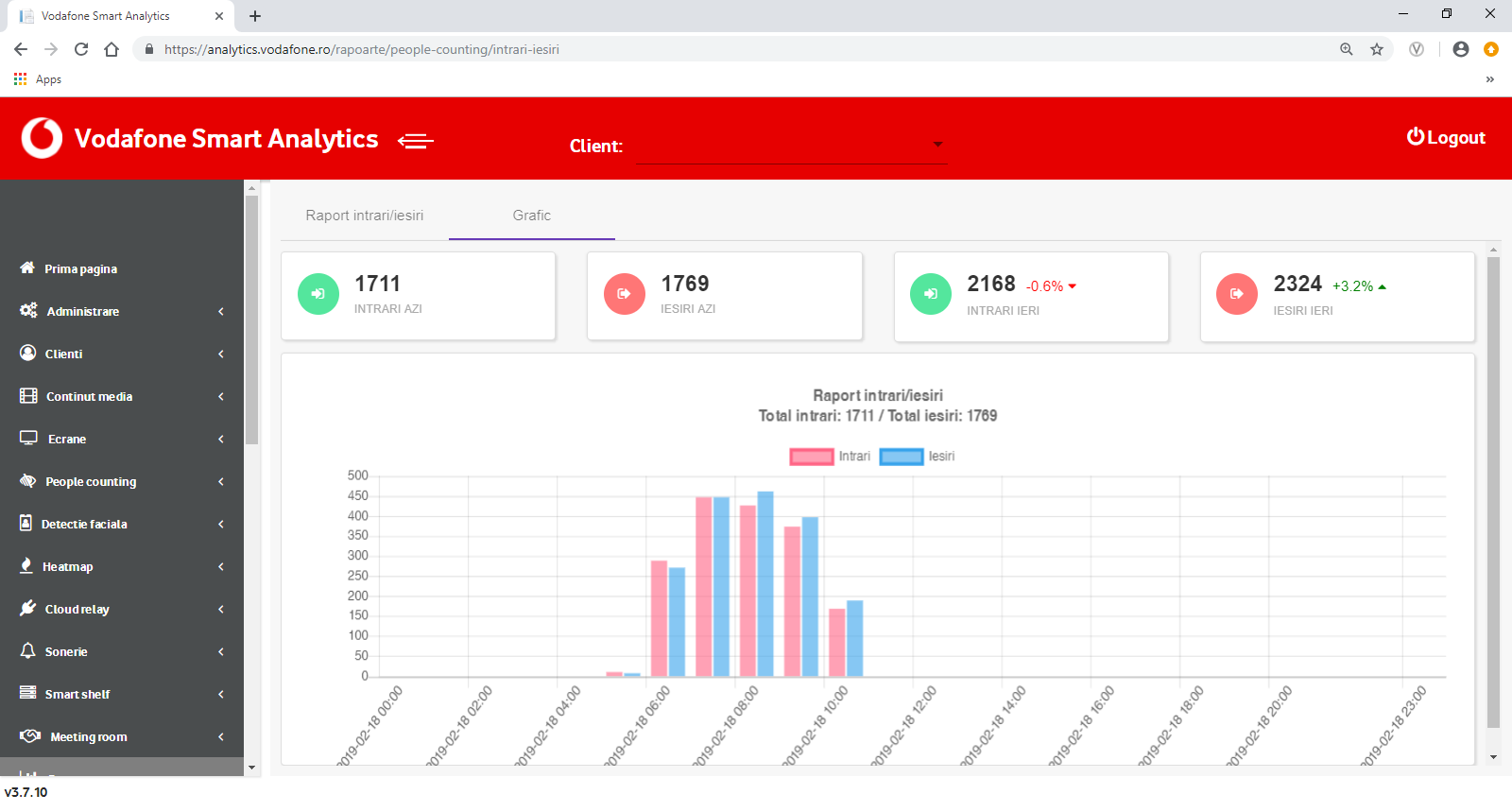Click the Apps grid shortcut icon

tap(20, 79)
